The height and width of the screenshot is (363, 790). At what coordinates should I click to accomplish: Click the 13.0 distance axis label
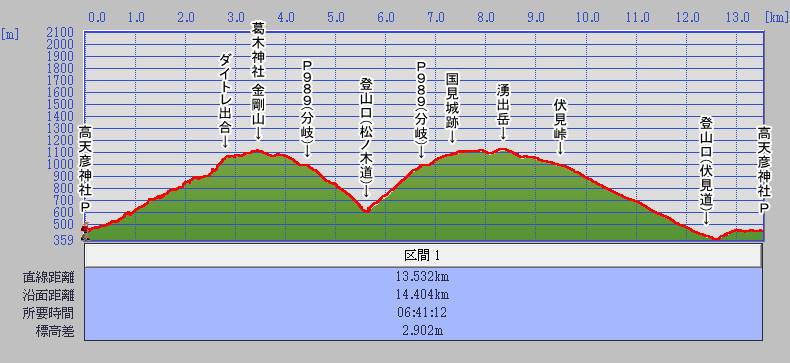pos(737,17)
